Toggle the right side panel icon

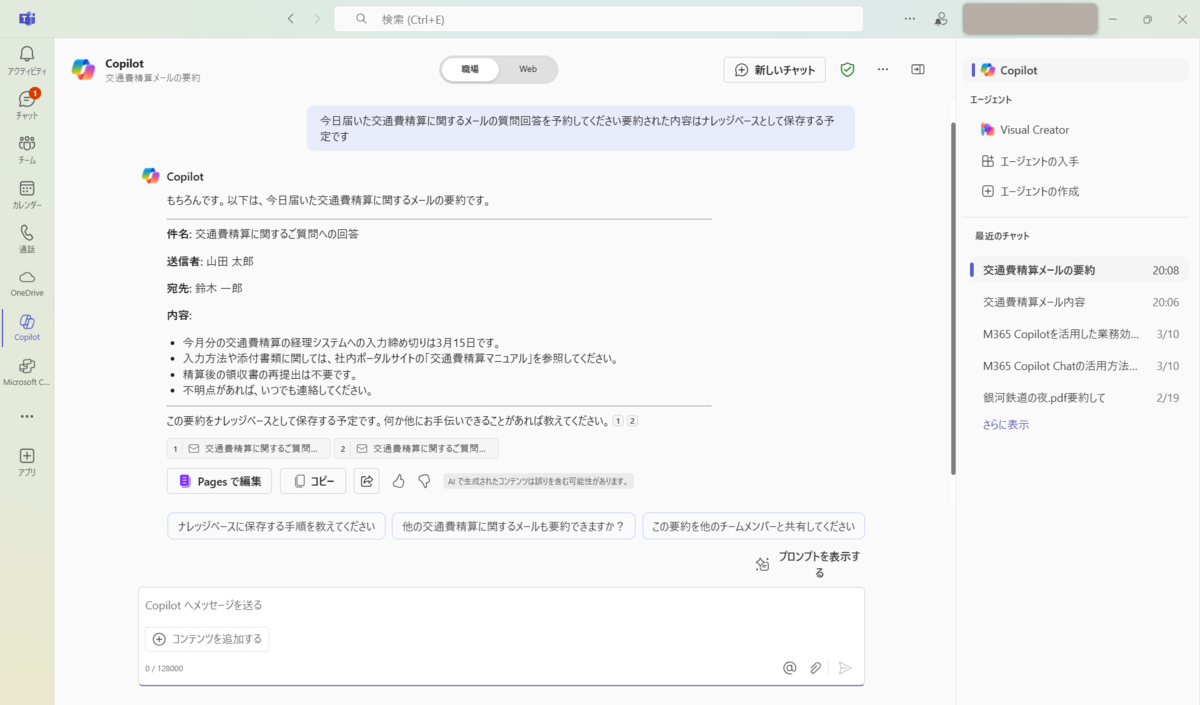(x=918, y=70)
